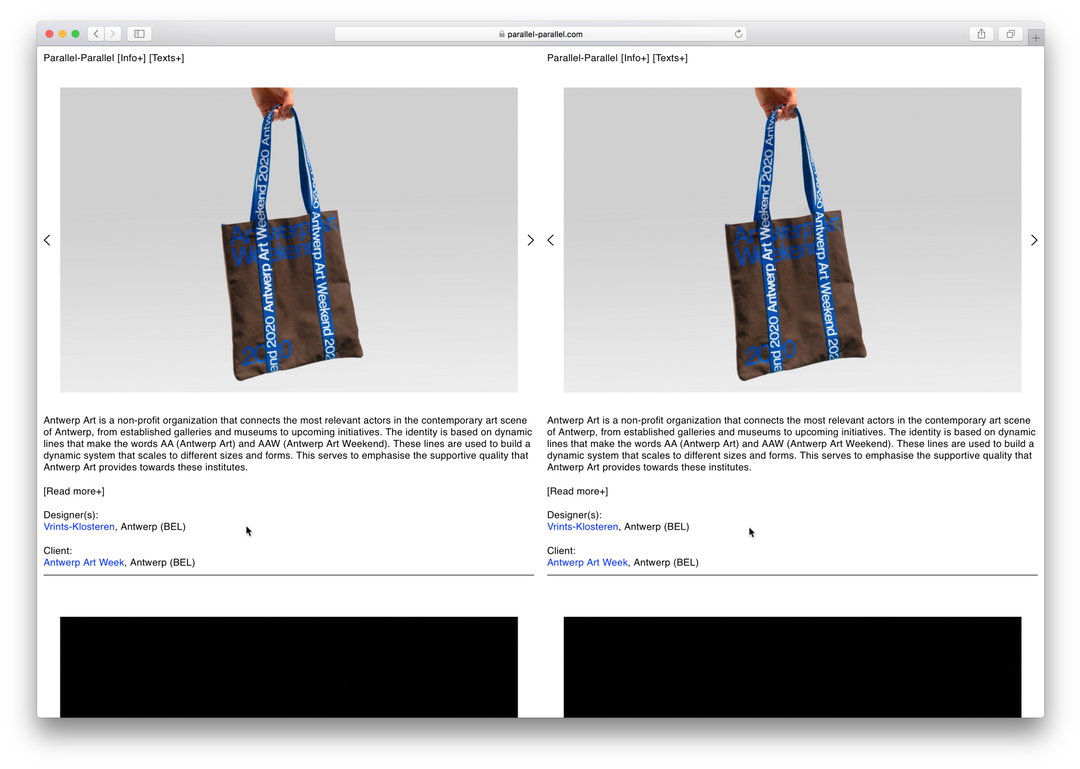The image size is (1080, 769).
Task: Expand [Info+] in the right panel header
Action: click(x=635, y=58)
